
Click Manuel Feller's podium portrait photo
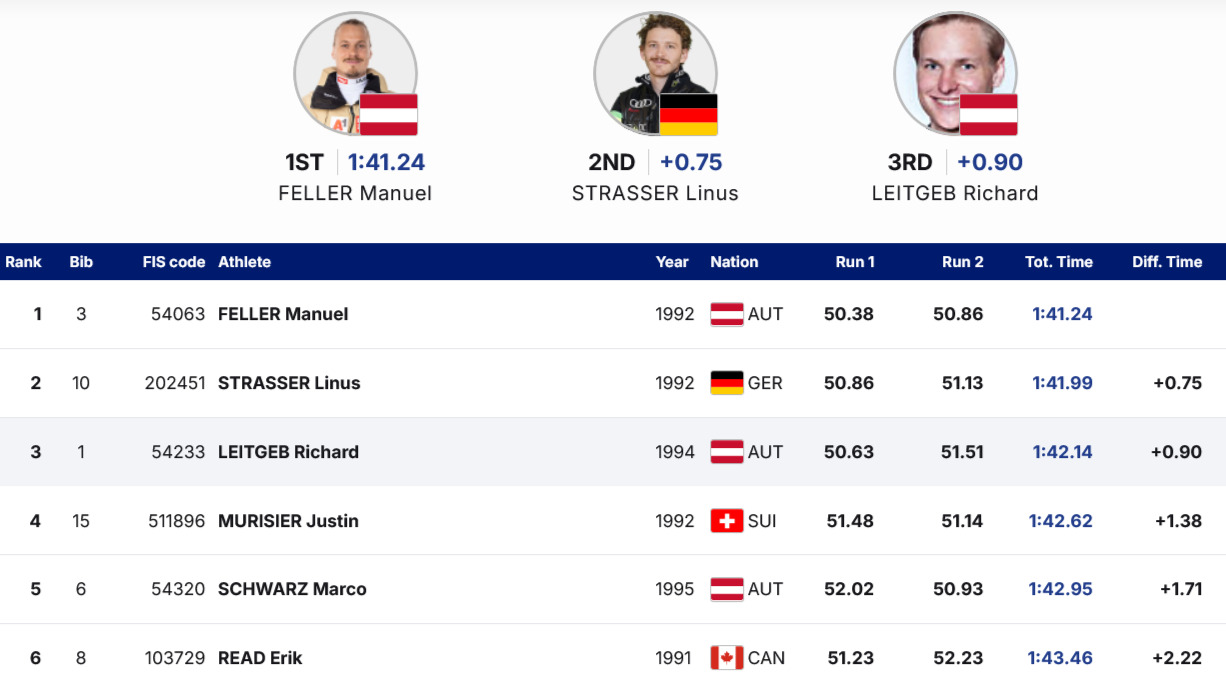click(x=355, y=74)
